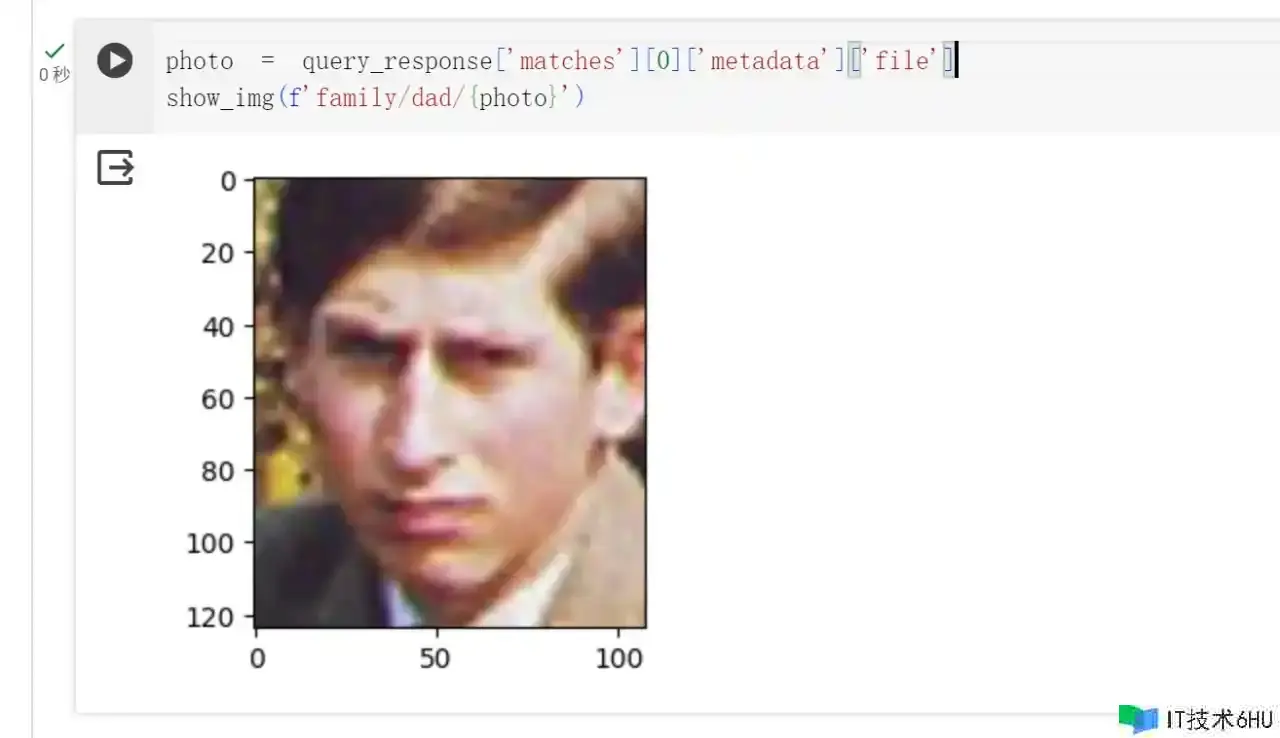Click the 50 tick on the x-axis
This screenshot has height=738, width=1280.
[x=435, y=658]
